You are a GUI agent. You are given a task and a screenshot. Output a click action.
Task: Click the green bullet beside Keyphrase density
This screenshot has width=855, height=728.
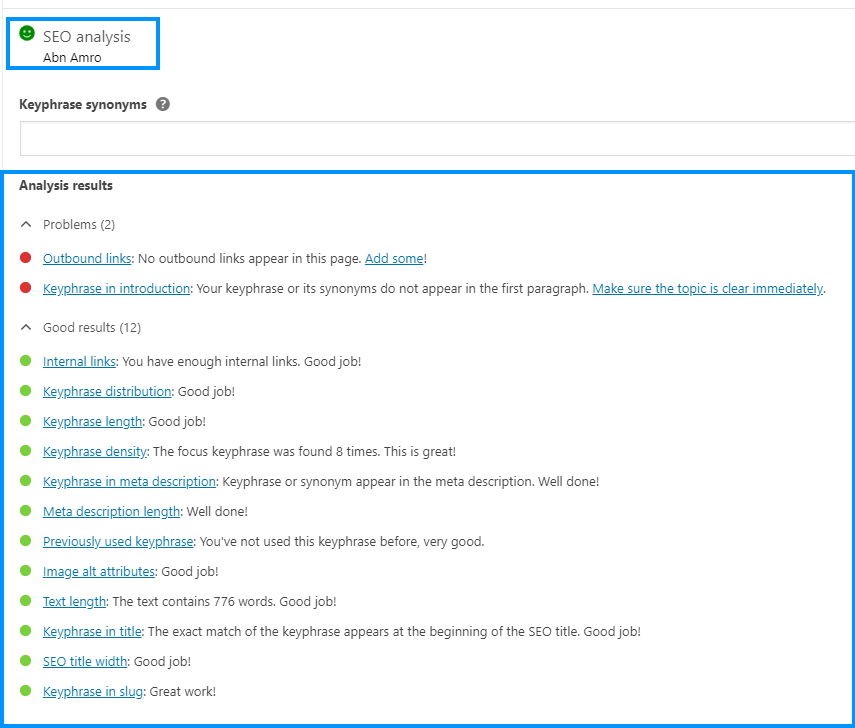(x=26, y=451)
